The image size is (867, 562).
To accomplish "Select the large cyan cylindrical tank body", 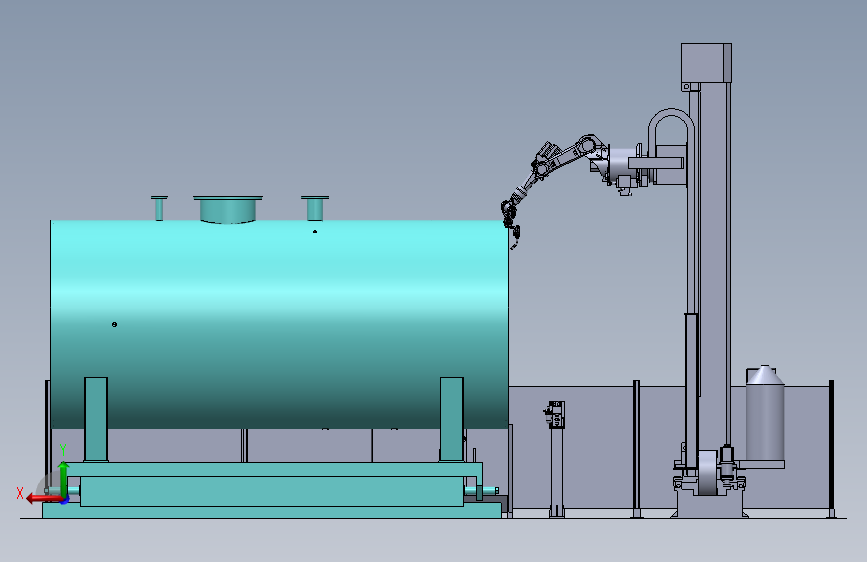I will tap(279, 324).
